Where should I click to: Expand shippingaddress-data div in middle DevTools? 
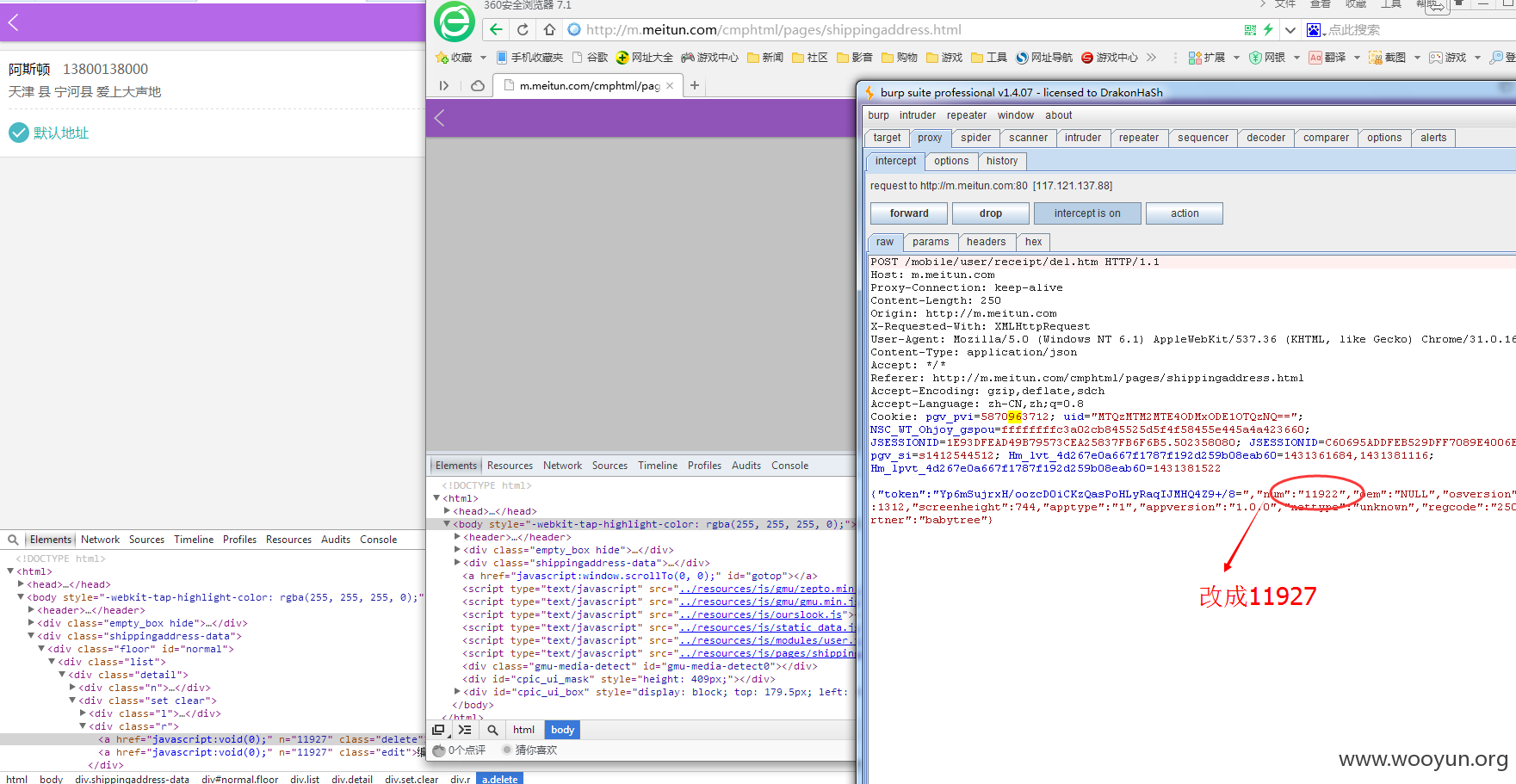[457, 563]
